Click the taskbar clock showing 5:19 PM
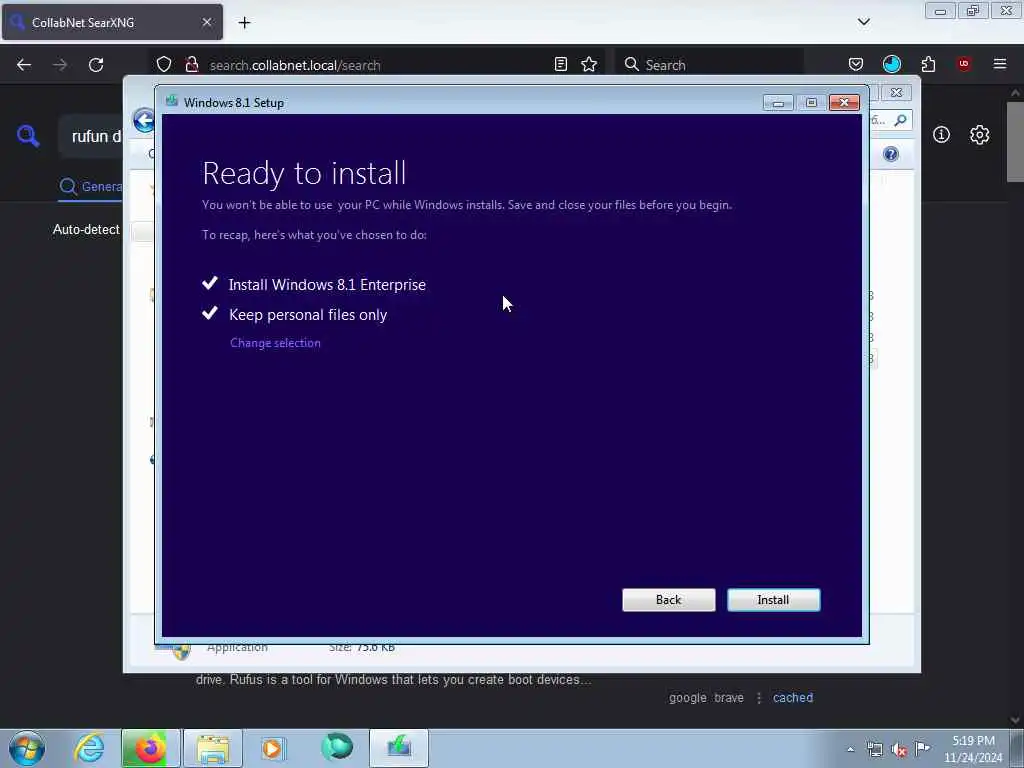The image size is (1024, 768). tap(973, 749)
